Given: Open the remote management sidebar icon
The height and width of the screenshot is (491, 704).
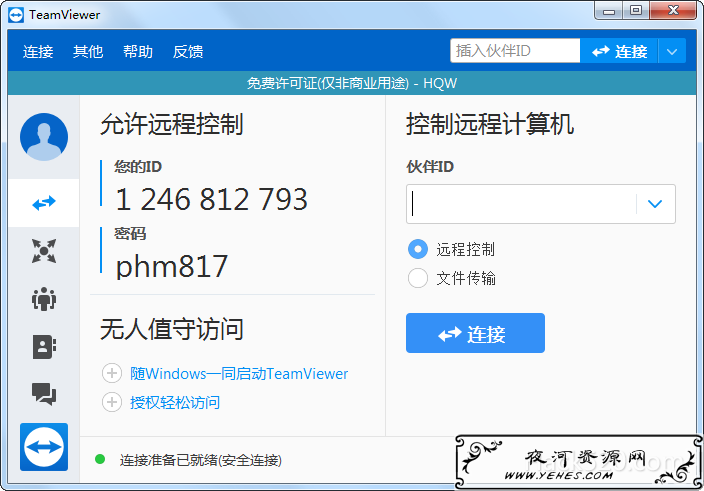Looking at the screenshot, I should click(x=44, y=251).
